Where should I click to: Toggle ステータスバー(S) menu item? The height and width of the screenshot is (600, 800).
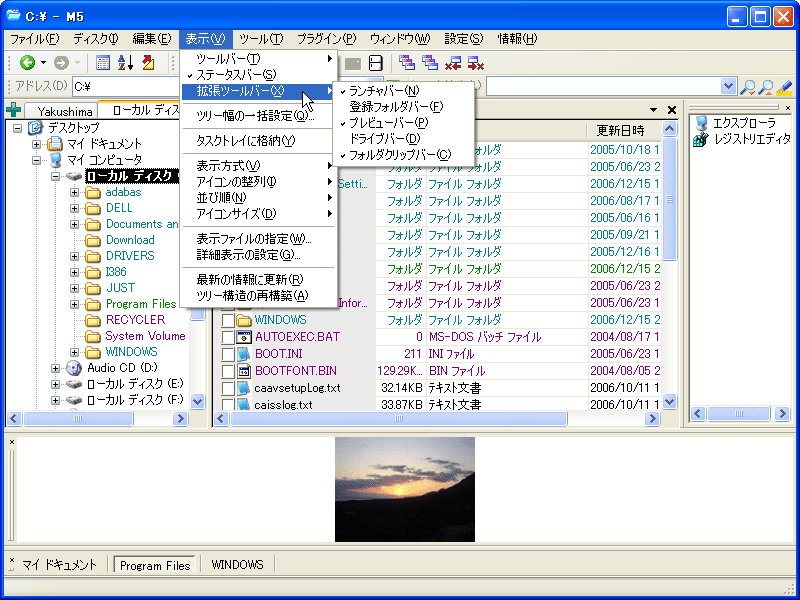[258, 75]
